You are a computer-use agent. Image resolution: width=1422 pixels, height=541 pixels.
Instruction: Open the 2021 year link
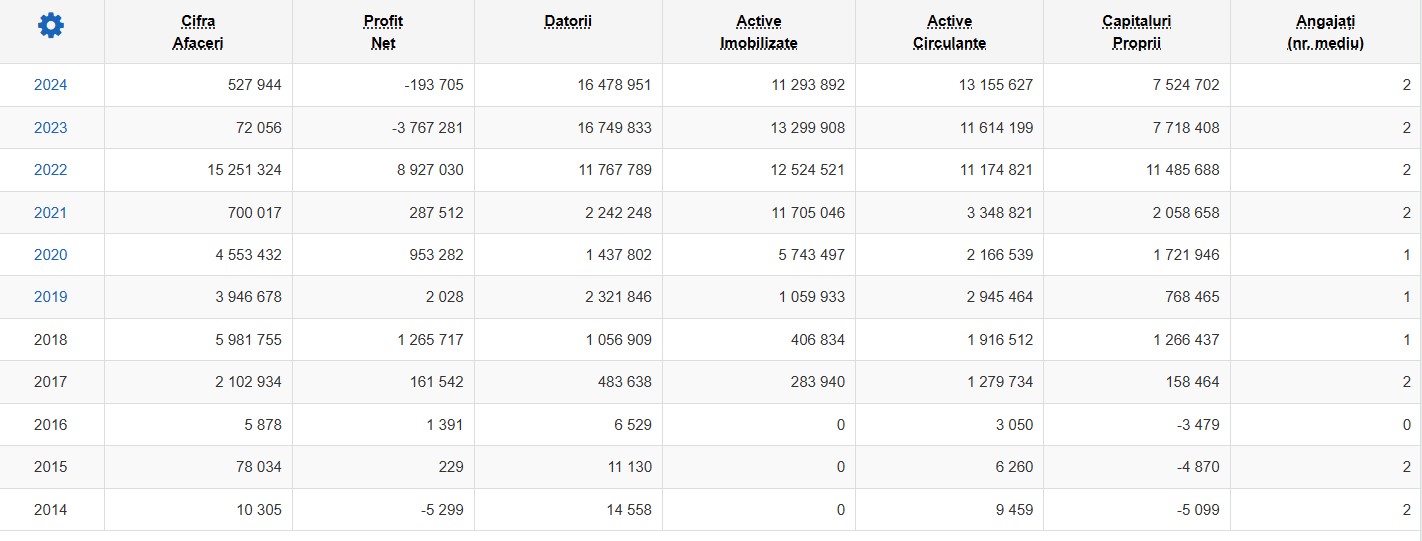pyautogui.click(x=51, y=212)
